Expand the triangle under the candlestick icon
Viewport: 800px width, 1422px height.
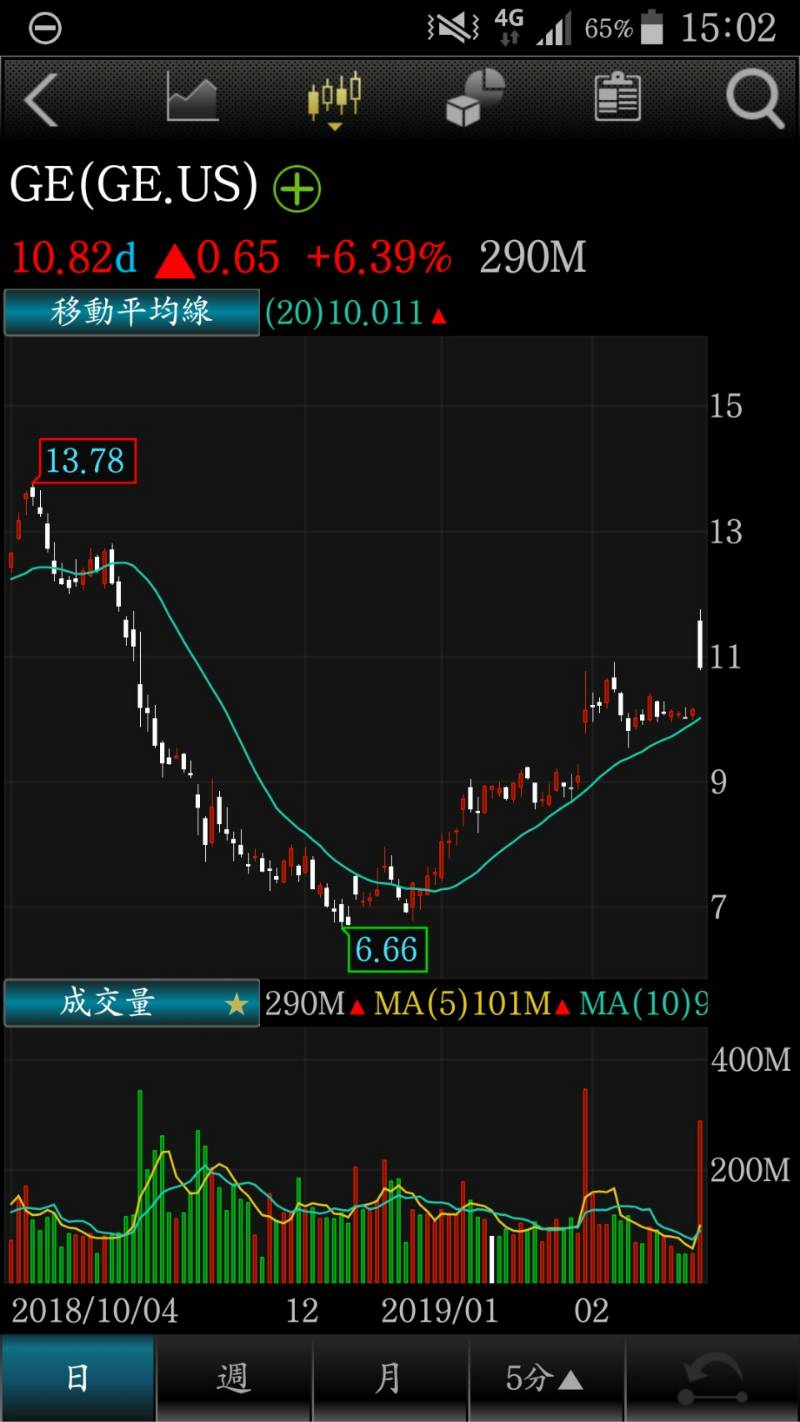pyautogui.click(x=334, y=126)
